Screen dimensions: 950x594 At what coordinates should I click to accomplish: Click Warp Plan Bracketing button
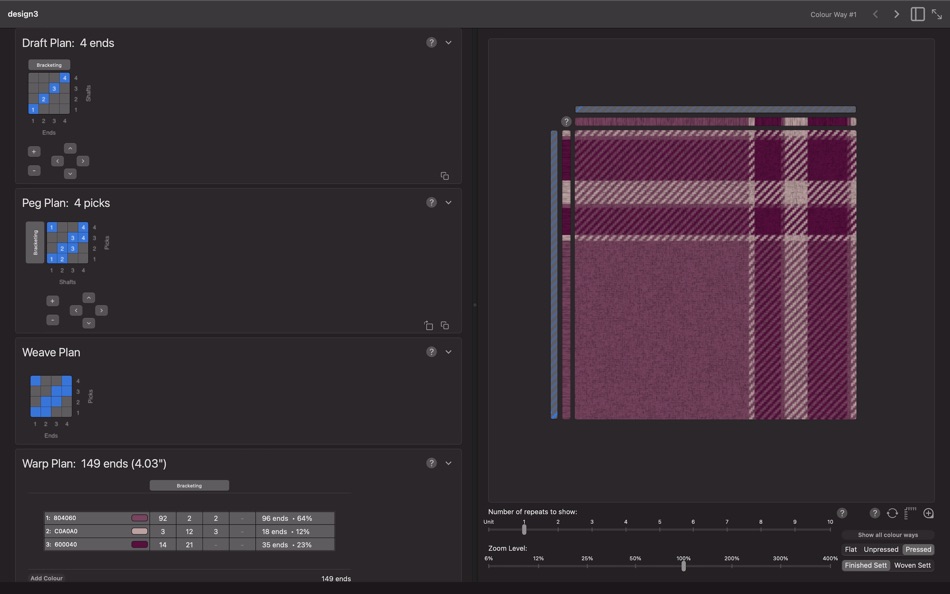(x=189, y=486)
